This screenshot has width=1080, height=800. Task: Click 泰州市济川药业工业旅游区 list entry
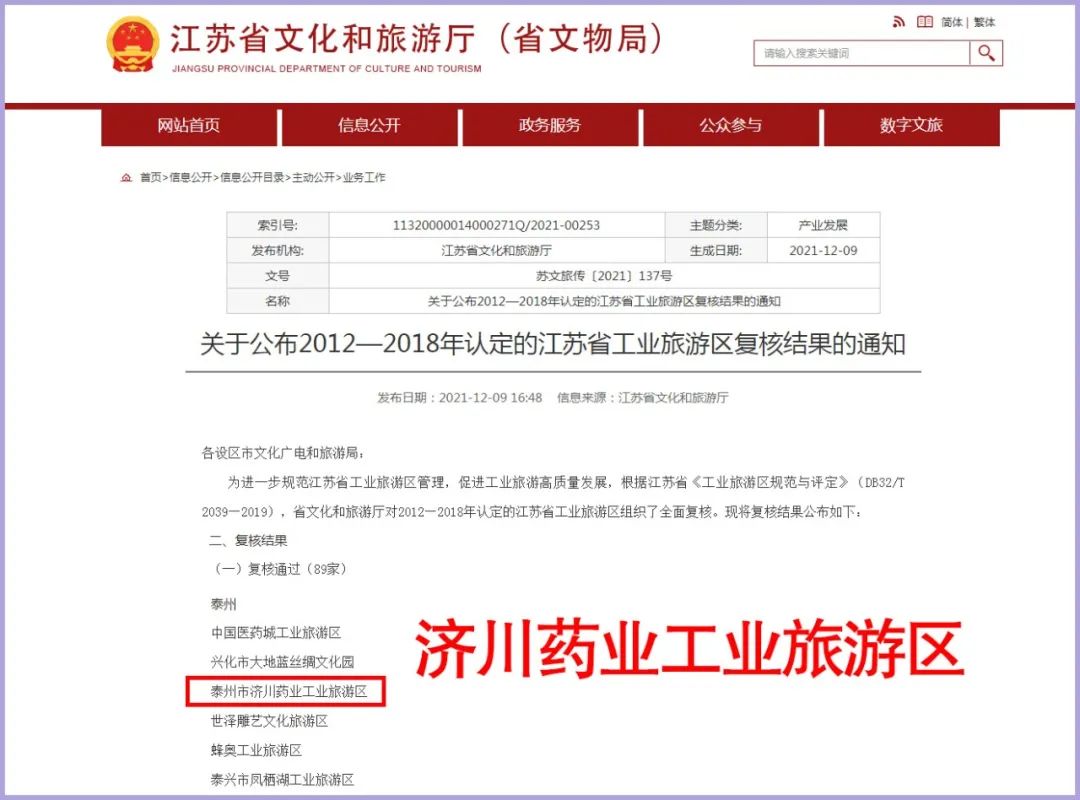point(289,691)
